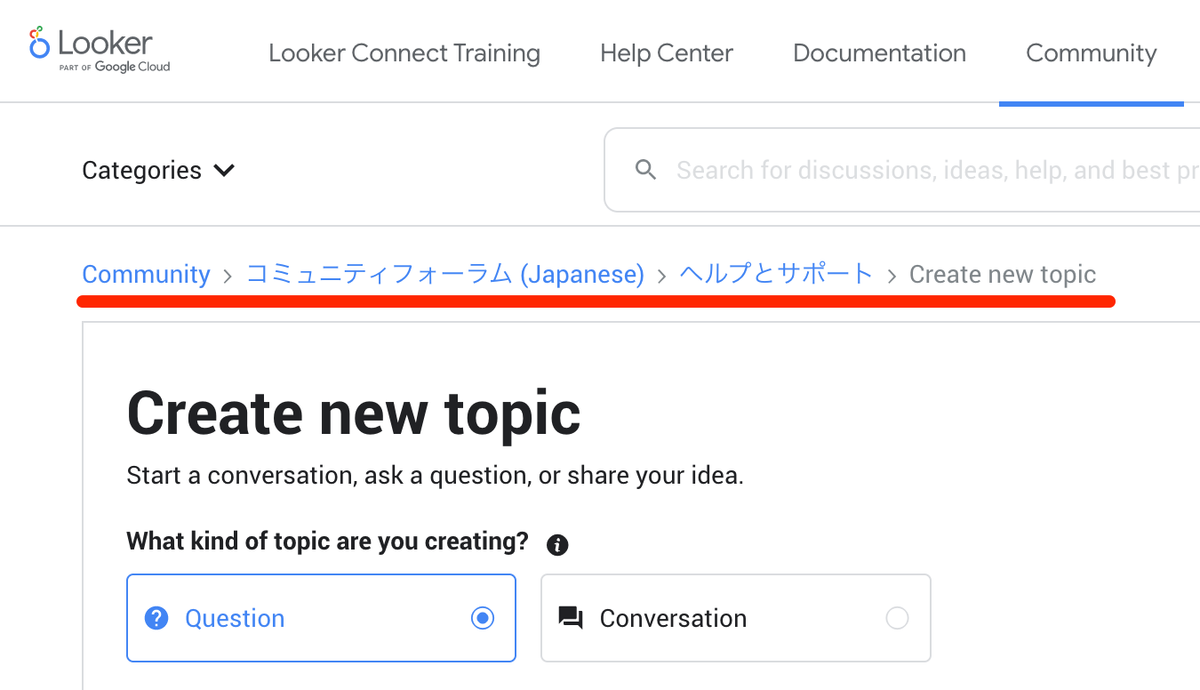Go to the Documentation page
The width and height of the screenshot is (1200, 690).
tap(879, 53)
